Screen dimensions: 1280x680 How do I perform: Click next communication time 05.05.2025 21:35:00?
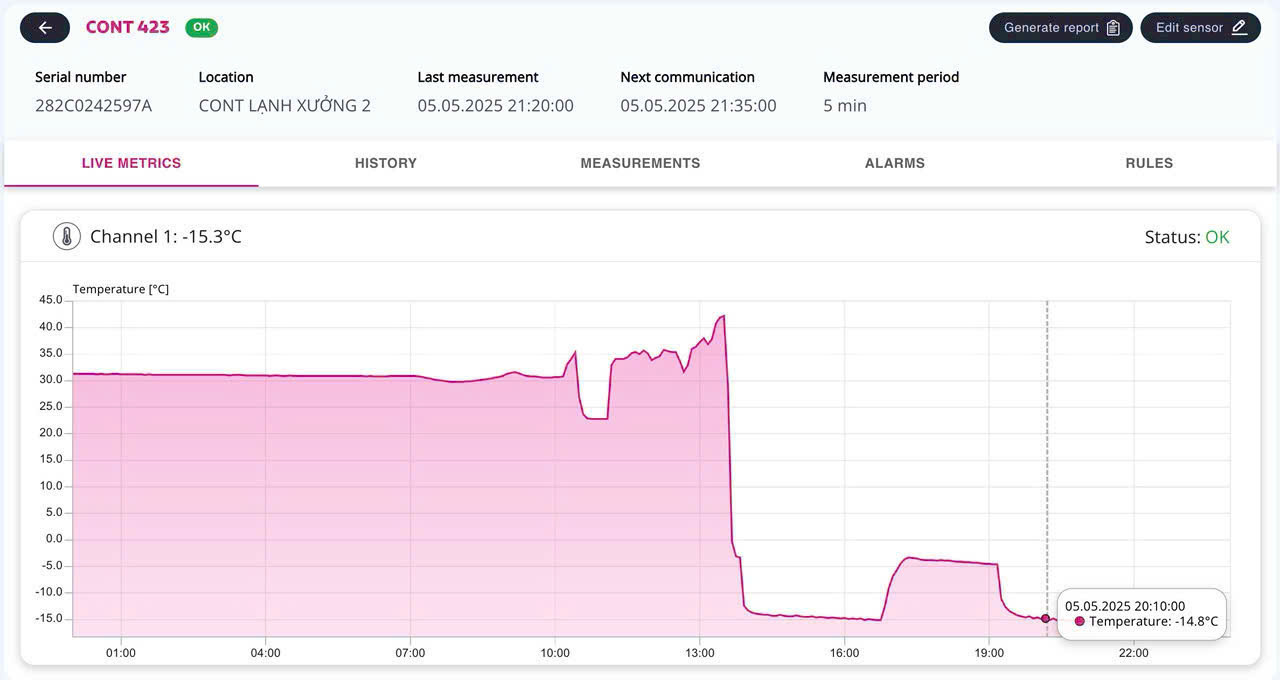698,106
